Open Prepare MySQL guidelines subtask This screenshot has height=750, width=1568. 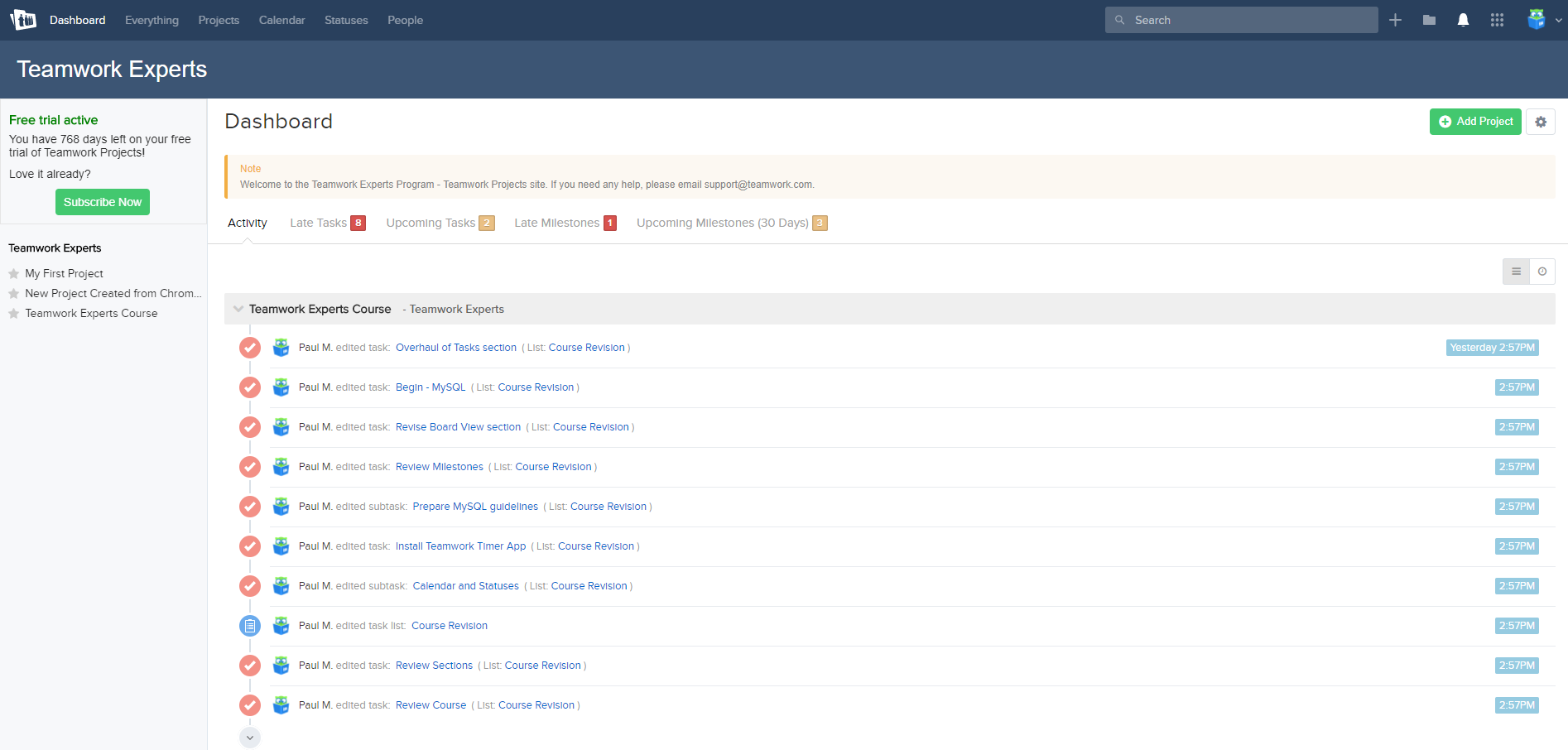point(475,507)
